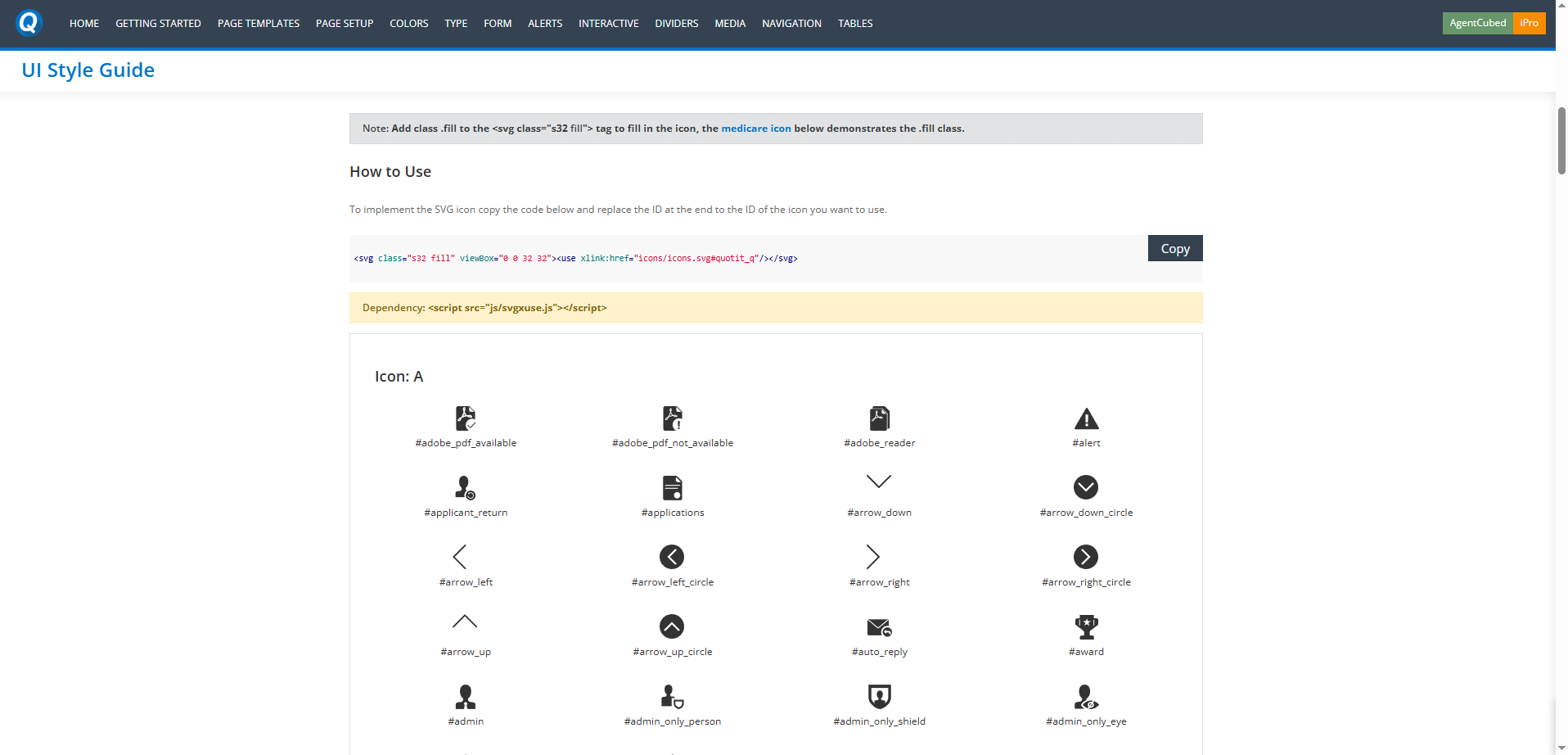Open the Media menu
The image size is (1568, 755).
click(x=730, y=23)
